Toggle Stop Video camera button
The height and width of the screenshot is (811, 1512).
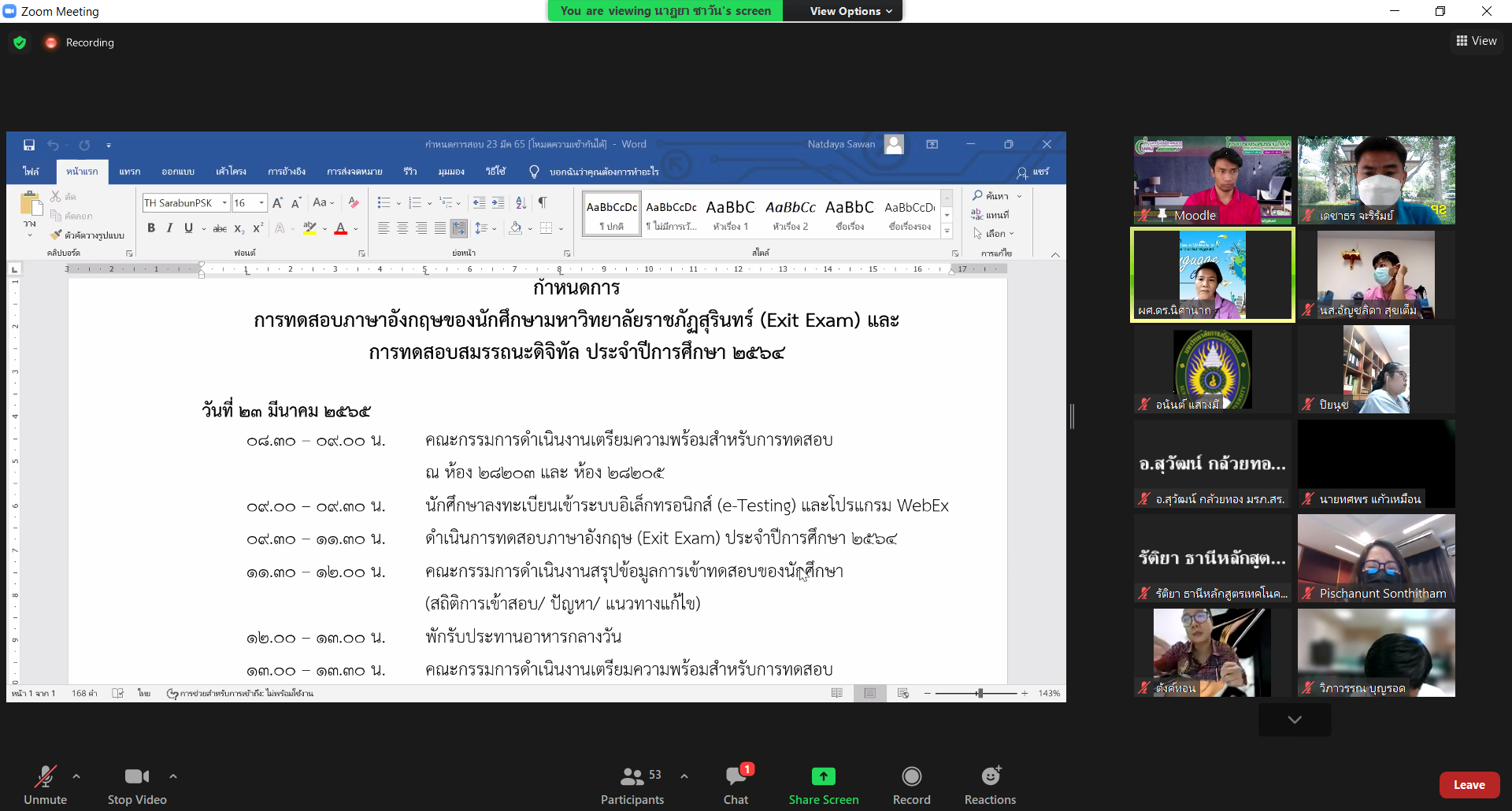pos(136,777)
